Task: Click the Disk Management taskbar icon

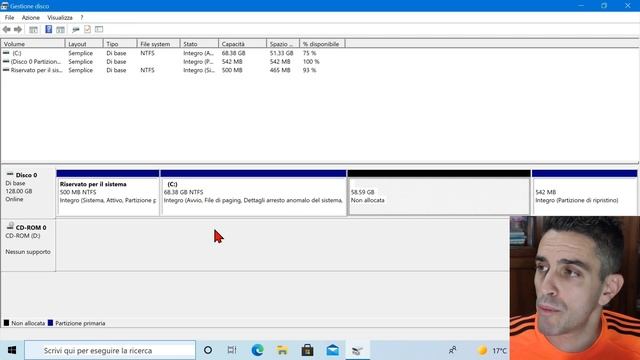Action: pyautogui.click(x=358, y=350)
